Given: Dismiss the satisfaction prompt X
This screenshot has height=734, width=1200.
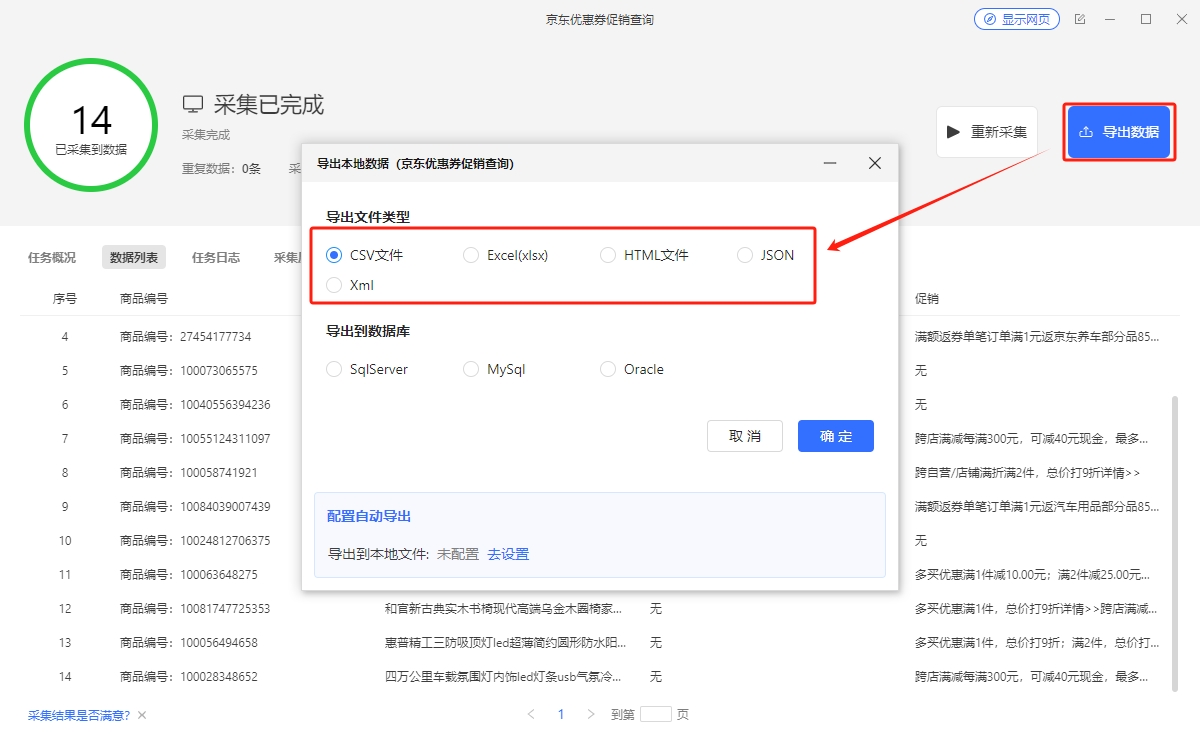Looking at the screenshot, I should (142, 715).
